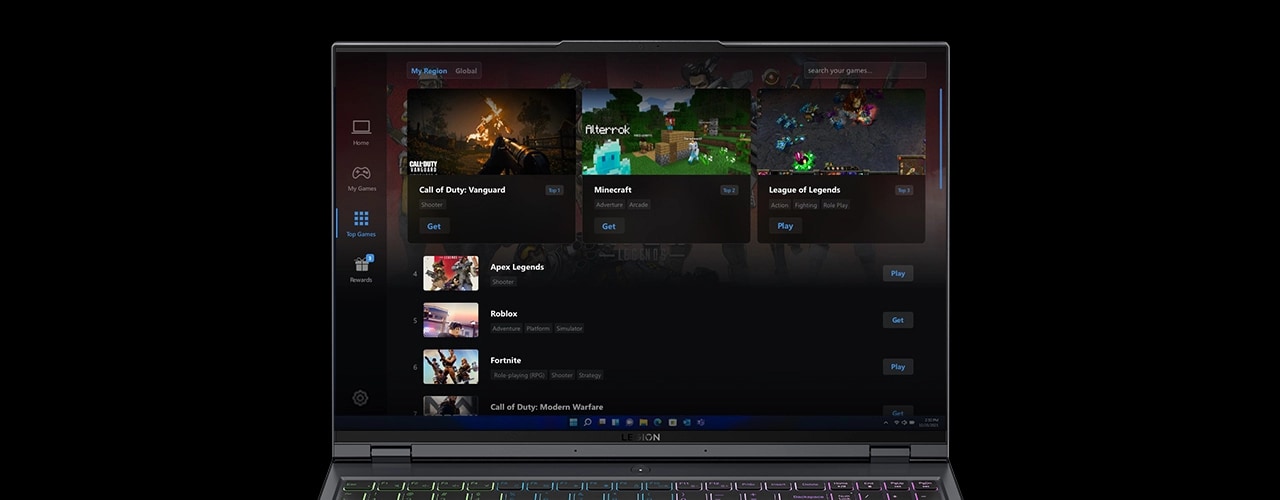Select Shooter tag under Call of Duty: Vanguard
Screen dimensions: 1280x500
(432, 205)
